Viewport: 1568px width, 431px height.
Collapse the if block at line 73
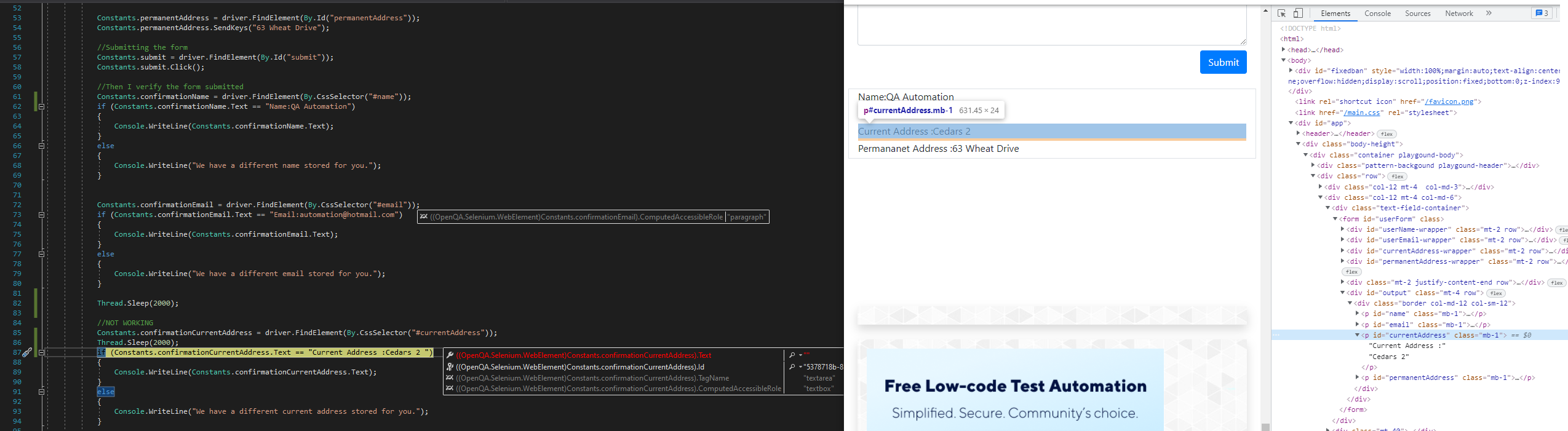(41, 215)
